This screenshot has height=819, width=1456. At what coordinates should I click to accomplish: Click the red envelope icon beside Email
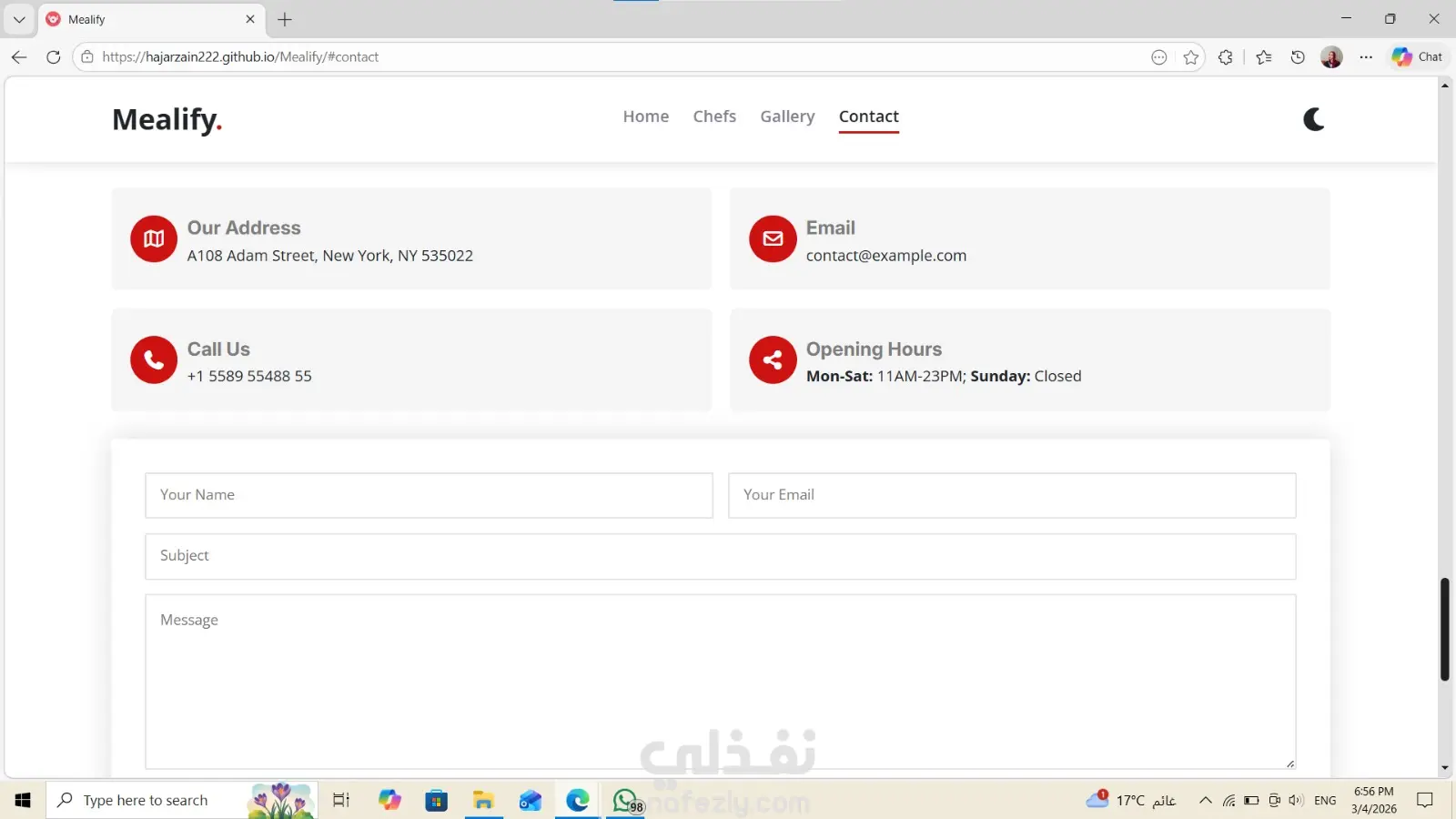773,238
